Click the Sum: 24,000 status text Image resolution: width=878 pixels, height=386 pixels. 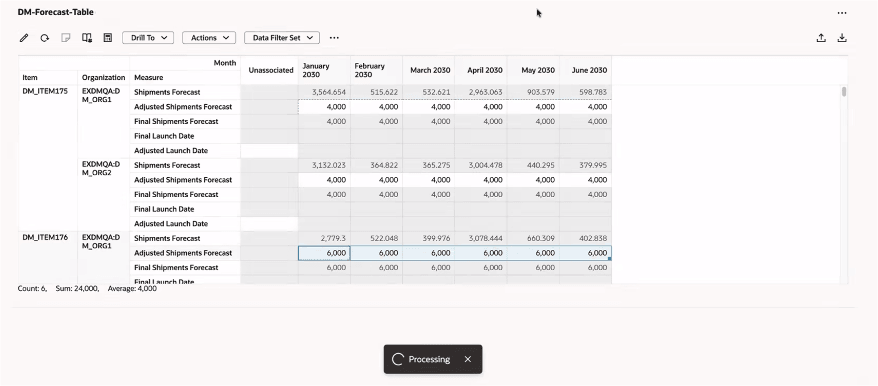coord(77,289)
